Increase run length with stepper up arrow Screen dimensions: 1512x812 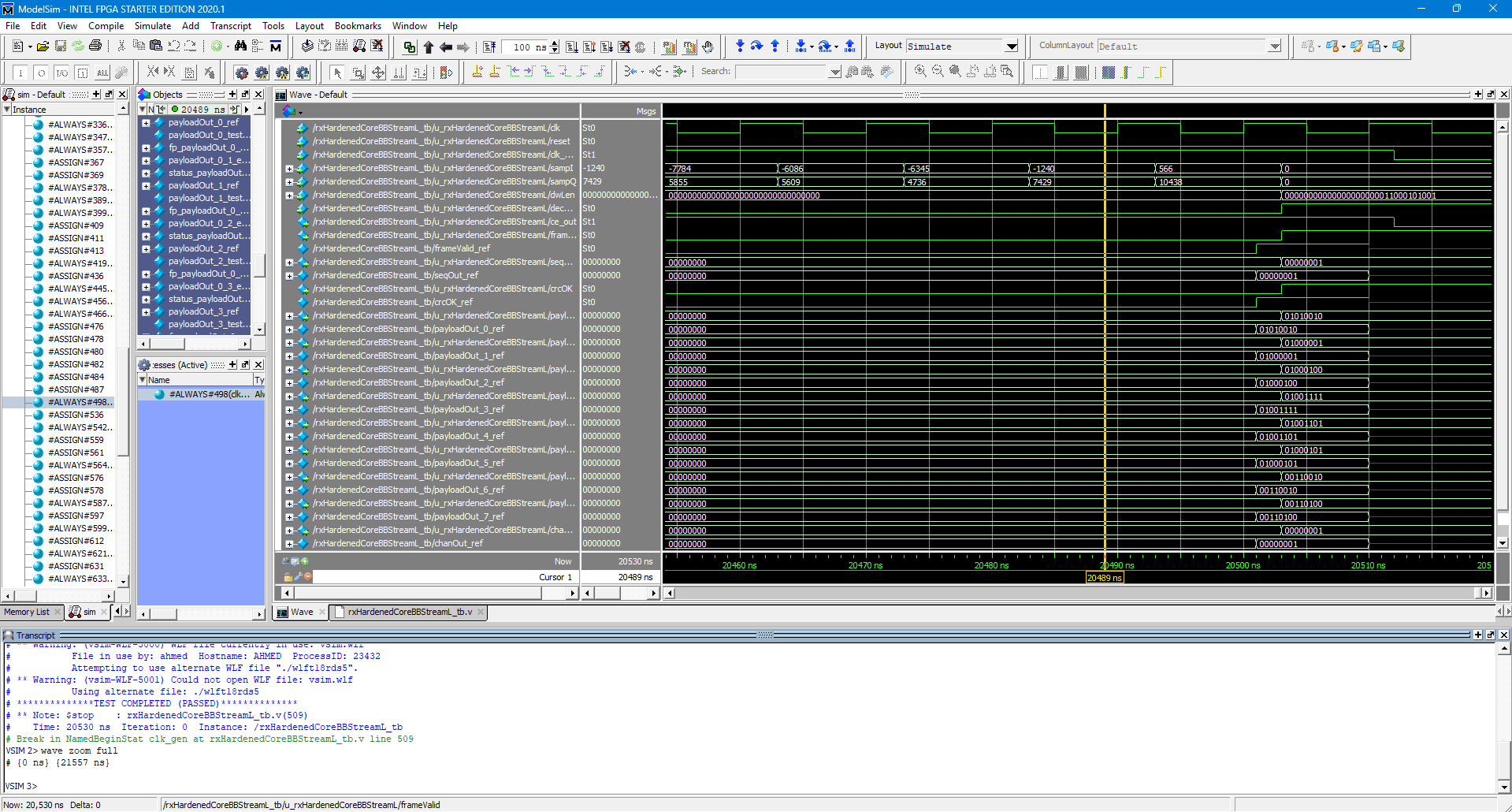click(555, 43)
